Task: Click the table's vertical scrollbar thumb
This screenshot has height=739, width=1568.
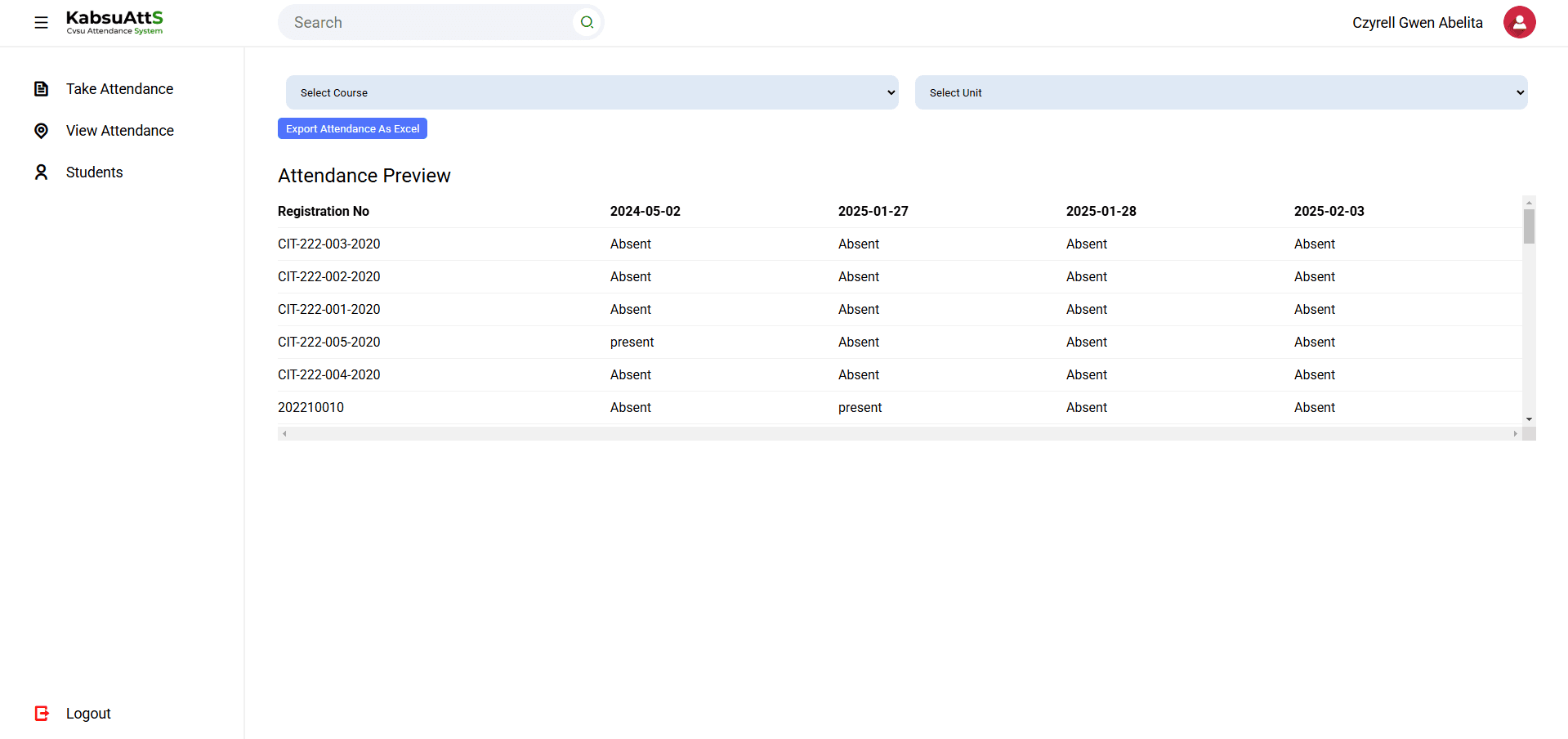Action: (x=1529, y=226)
